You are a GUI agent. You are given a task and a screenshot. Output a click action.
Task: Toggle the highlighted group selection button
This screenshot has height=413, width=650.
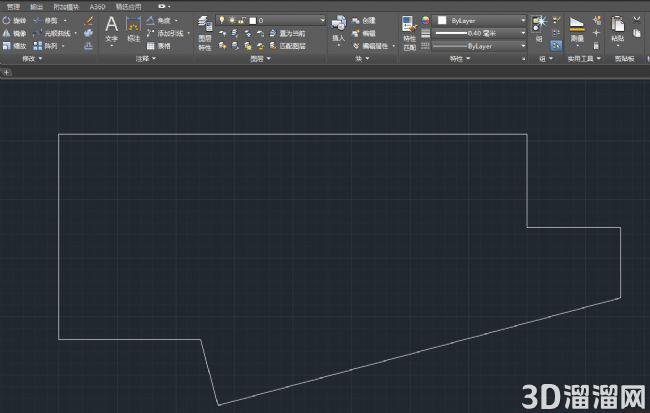pos(556,46)
